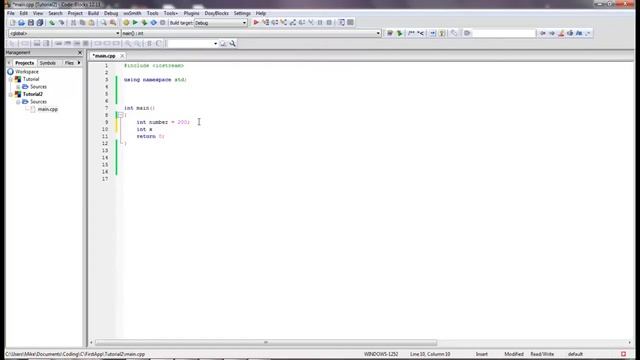
Task: Click the Find icon
Action: point(104,23)
